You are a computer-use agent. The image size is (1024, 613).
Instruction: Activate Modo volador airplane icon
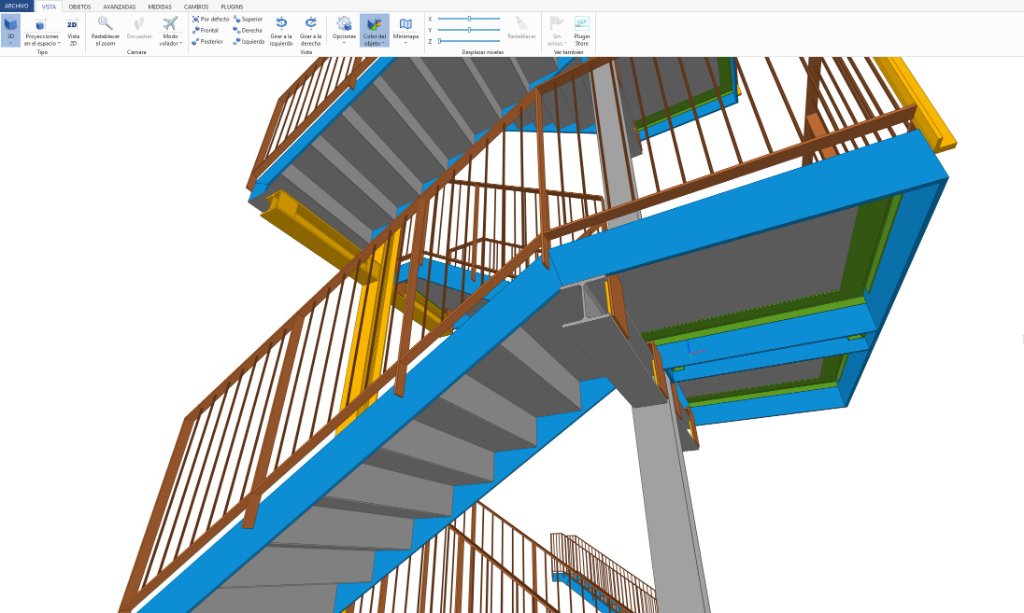pos(170,24)
